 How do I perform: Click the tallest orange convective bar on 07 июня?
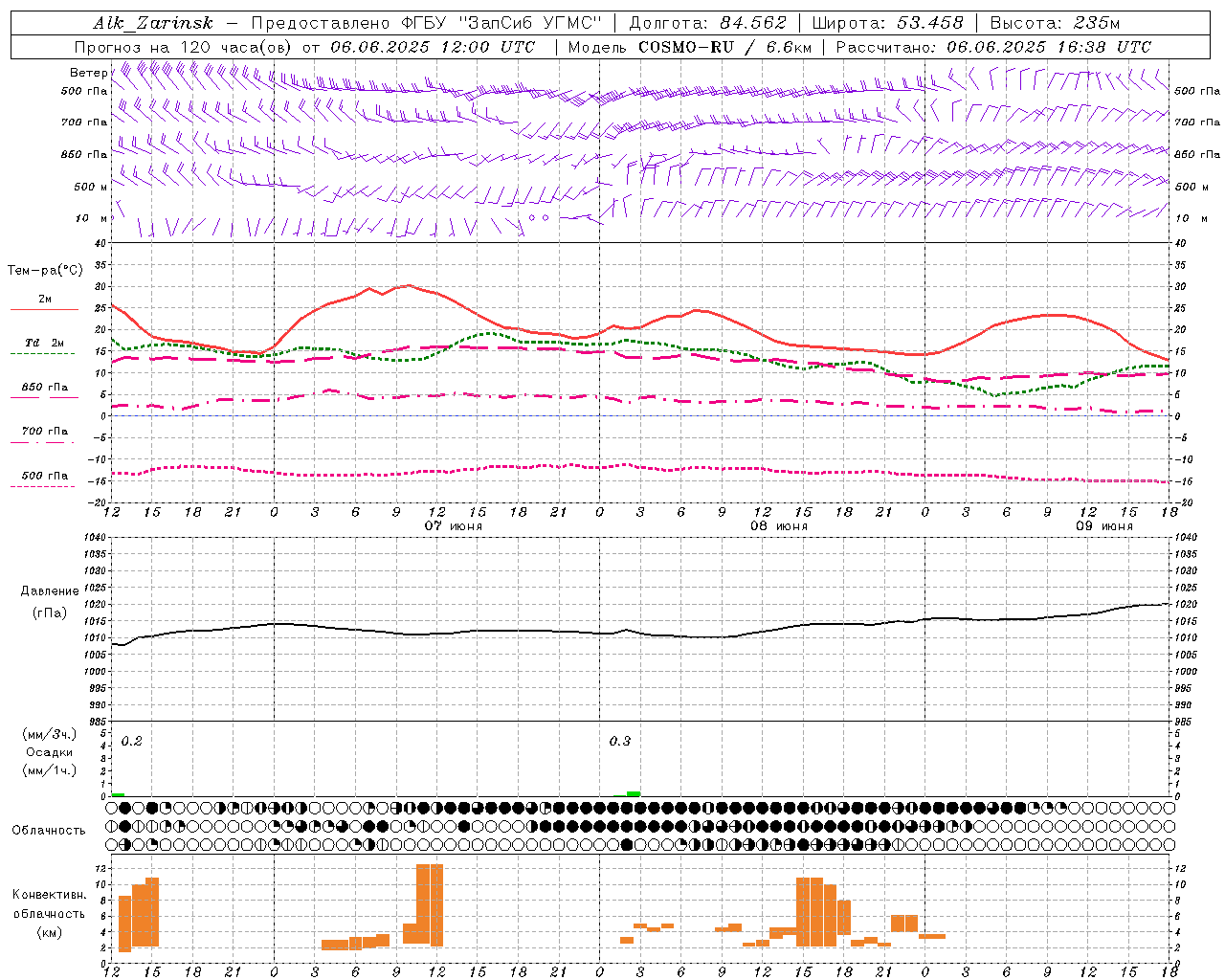(x=430, y=904)
